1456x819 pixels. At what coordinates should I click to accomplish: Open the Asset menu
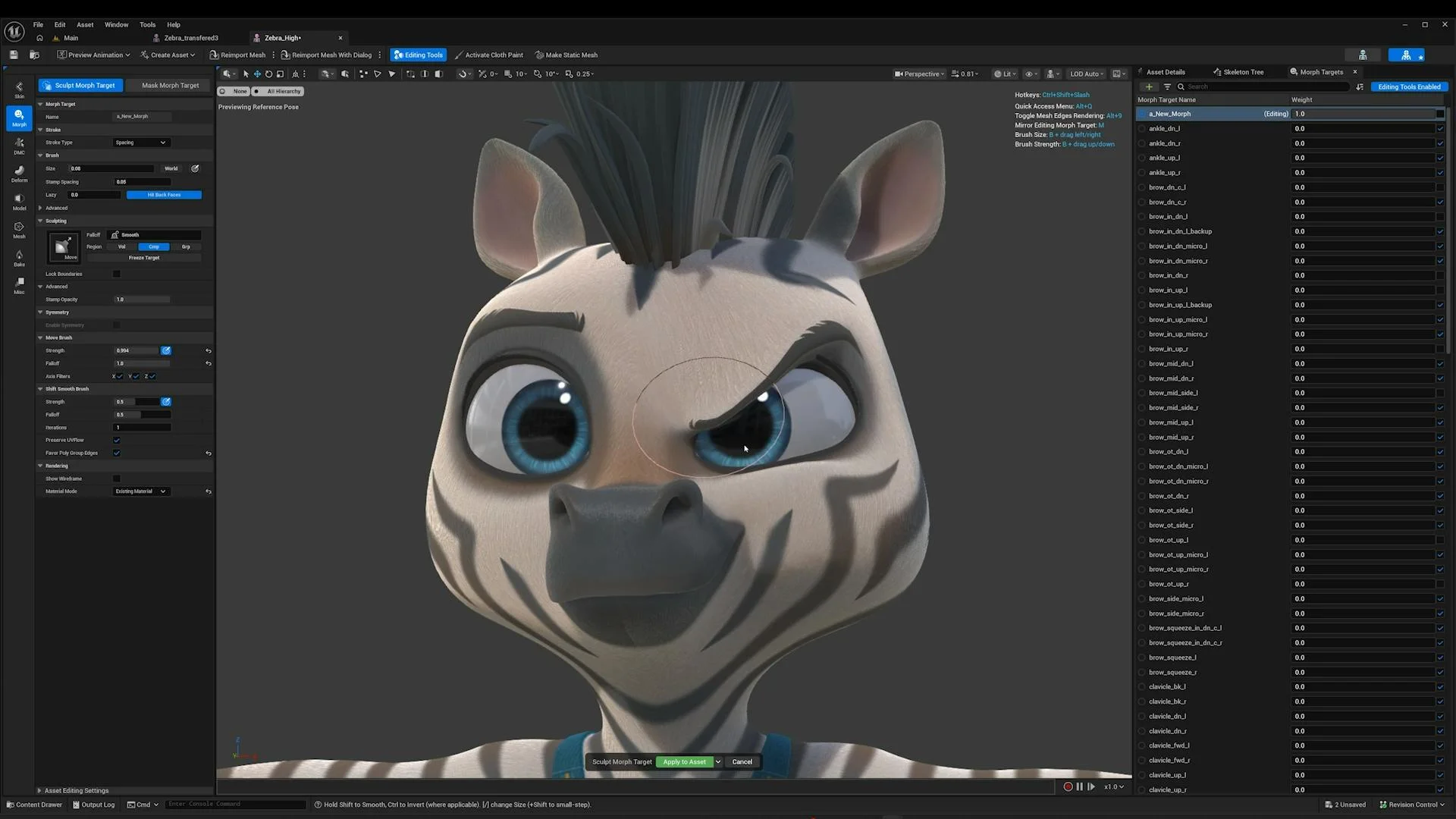pos(85,25)
